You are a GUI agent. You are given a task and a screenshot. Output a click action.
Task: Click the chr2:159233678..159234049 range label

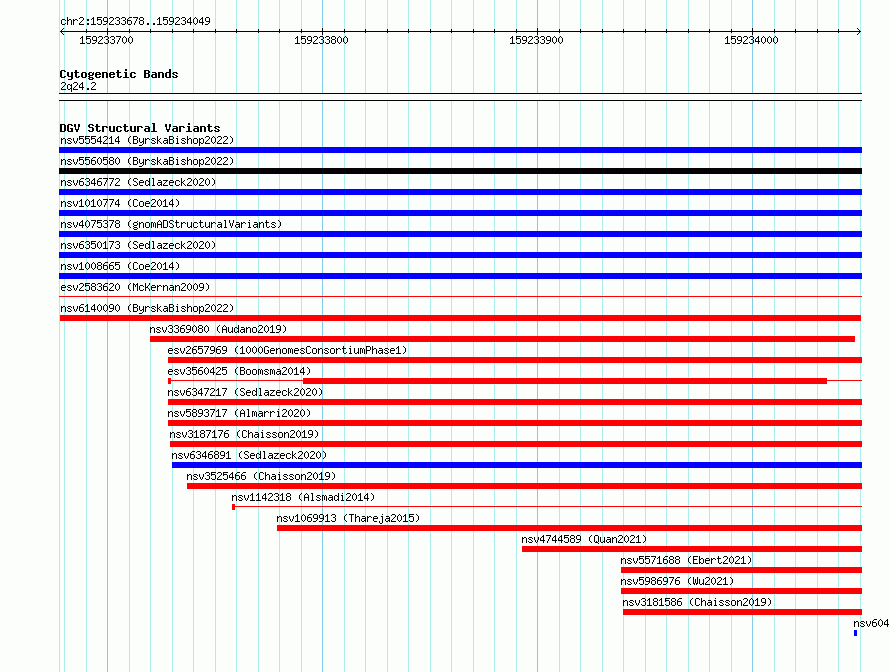(x=135, y=21)
